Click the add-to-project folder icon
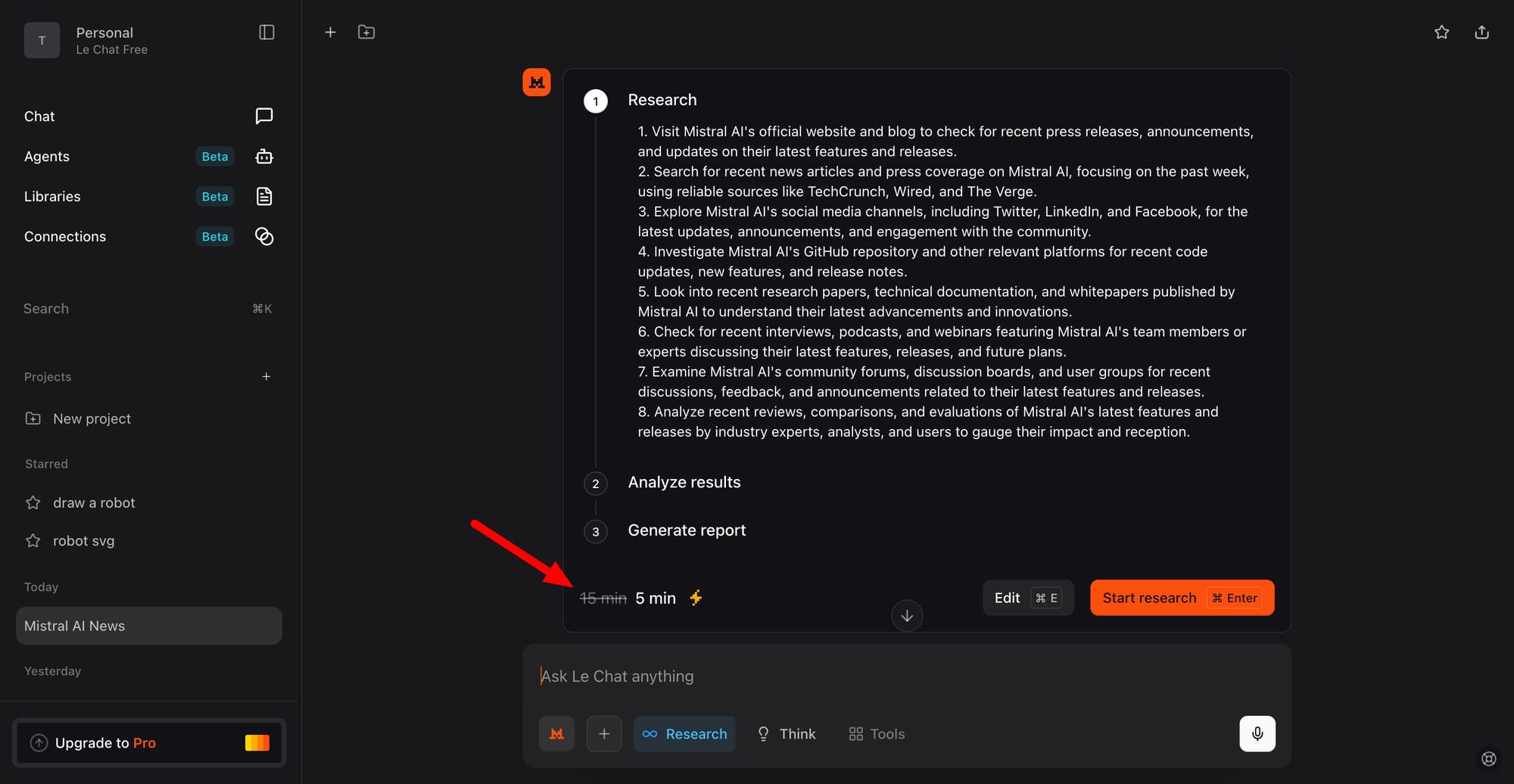 [366, 32]
